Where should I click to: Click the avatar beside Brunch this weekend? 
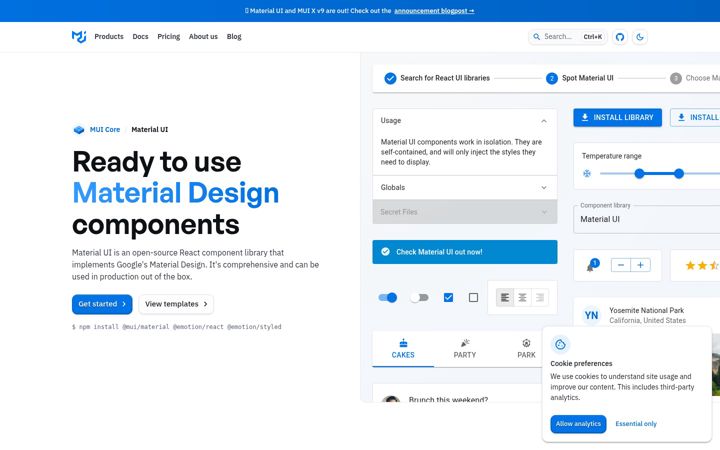click(x=391, y=399)
